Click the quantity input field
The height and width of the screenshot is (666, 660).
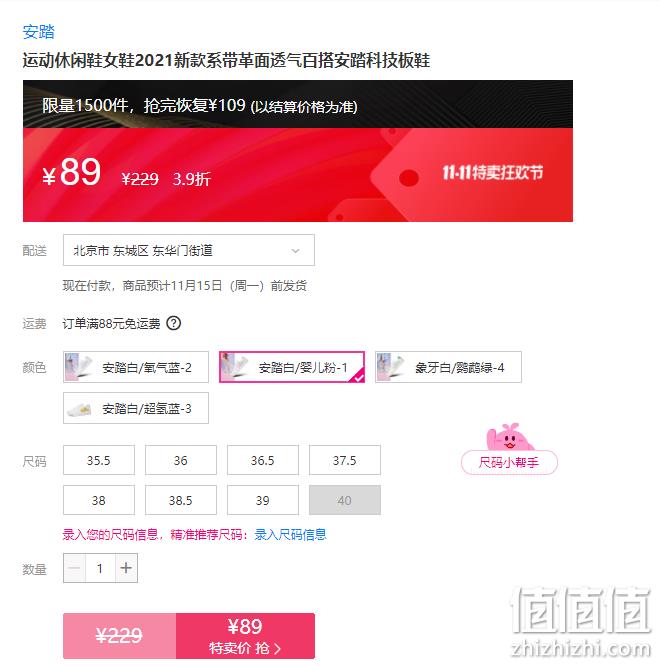(100, 568)
